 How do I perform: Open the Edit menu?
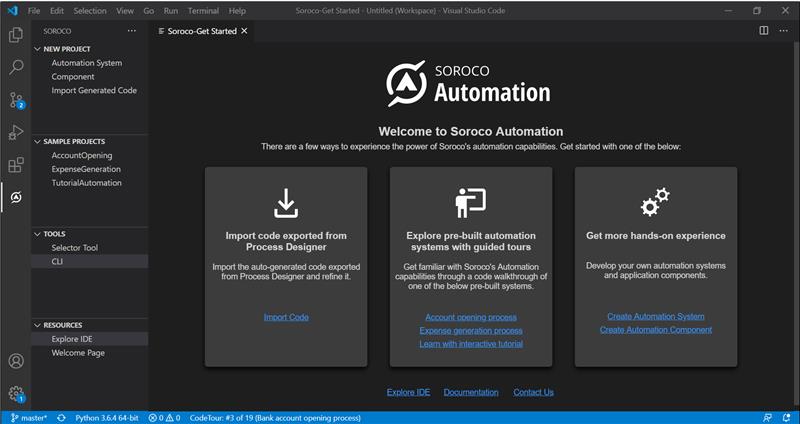pyautogui.click(x=57, y=10)
